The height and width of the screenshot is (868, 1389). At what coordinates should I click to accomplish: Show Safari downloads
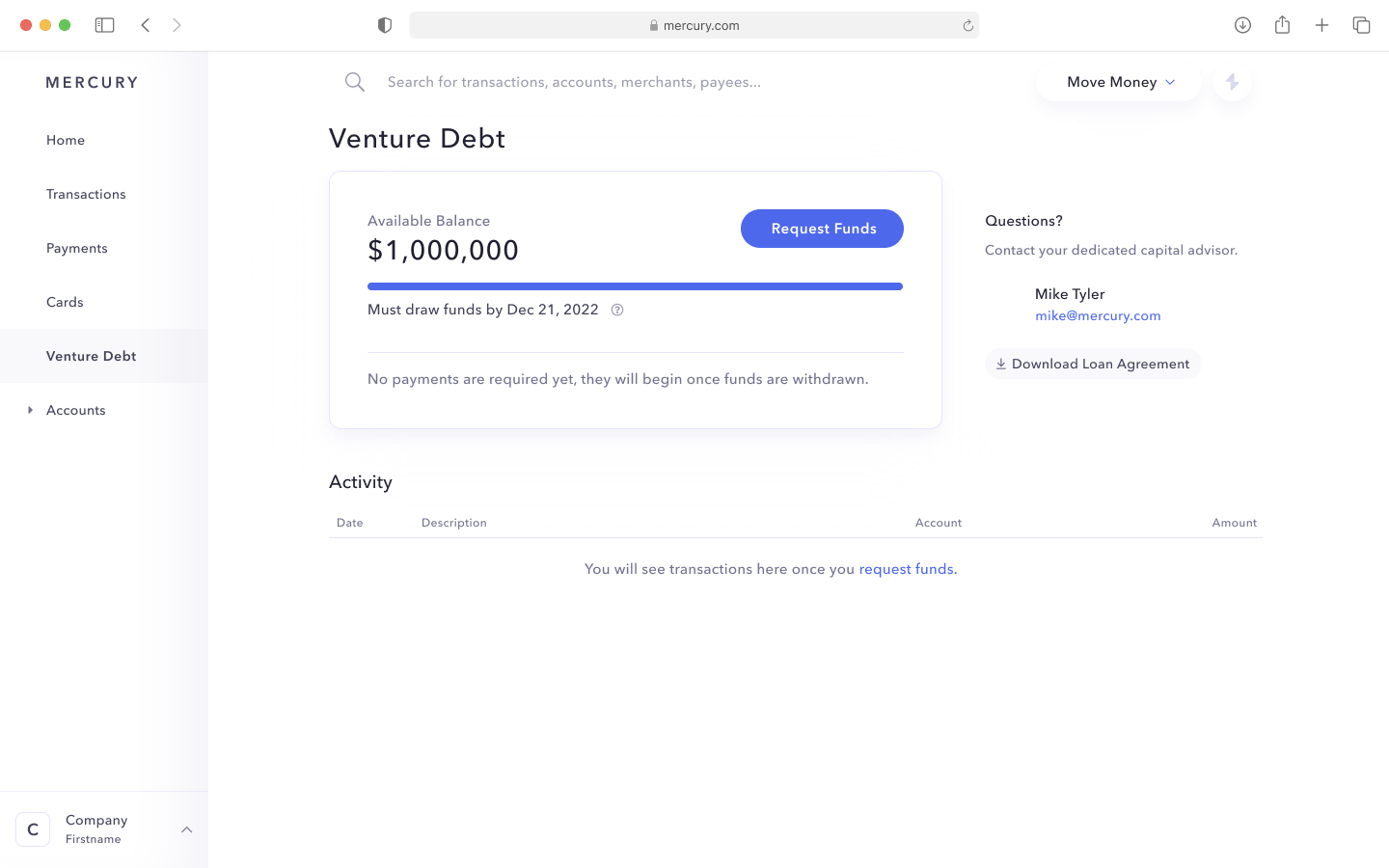(x=1242, y=25)
